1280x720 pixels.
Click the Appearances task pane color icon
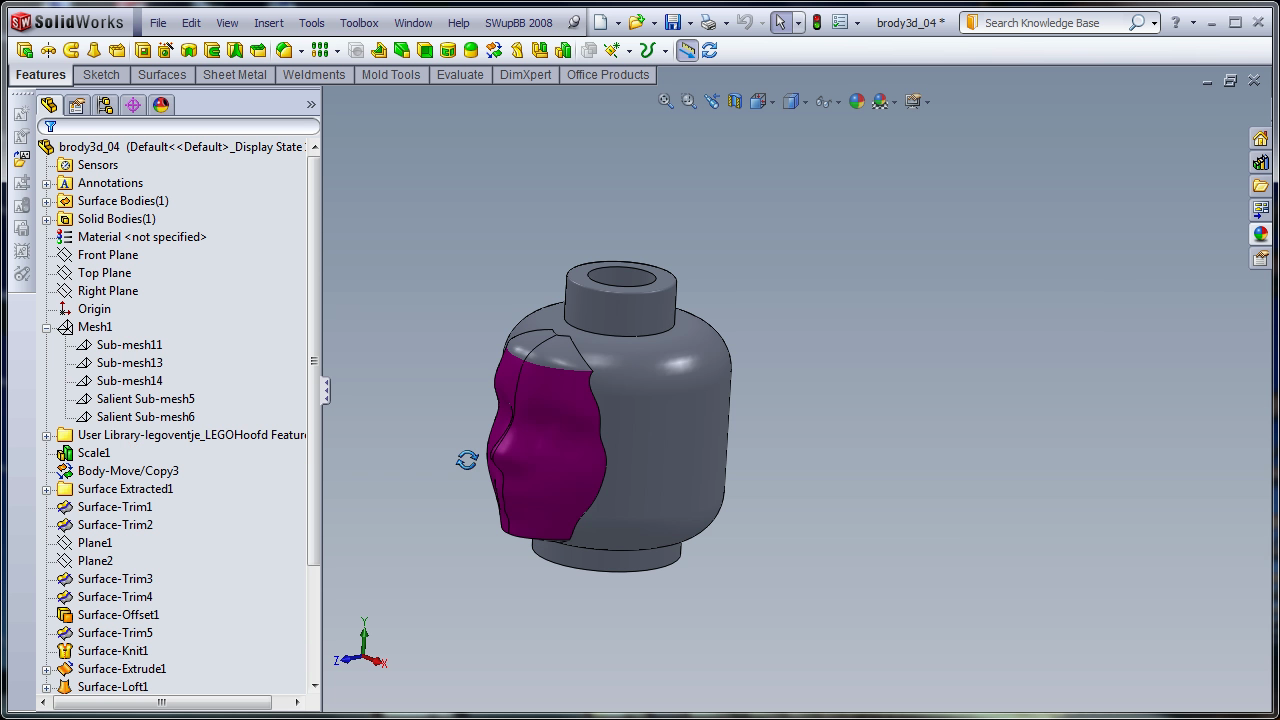[1260, 234]
